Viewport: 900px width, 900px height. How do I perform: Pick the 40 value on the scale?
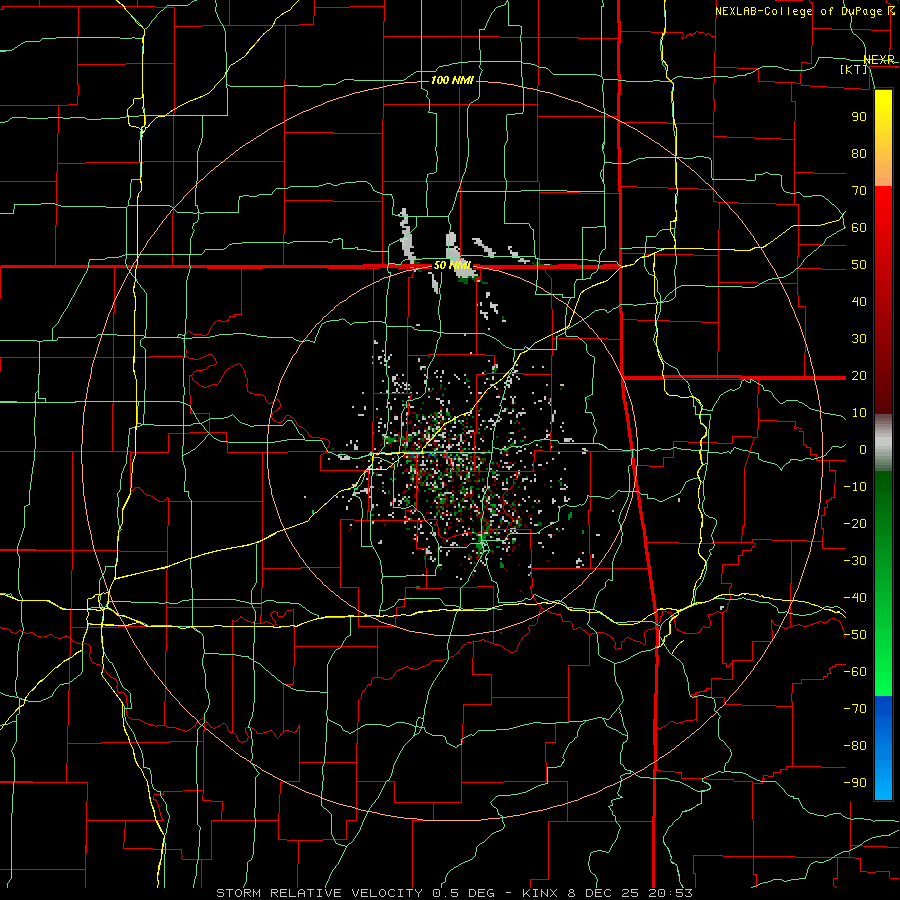[859, 301]
